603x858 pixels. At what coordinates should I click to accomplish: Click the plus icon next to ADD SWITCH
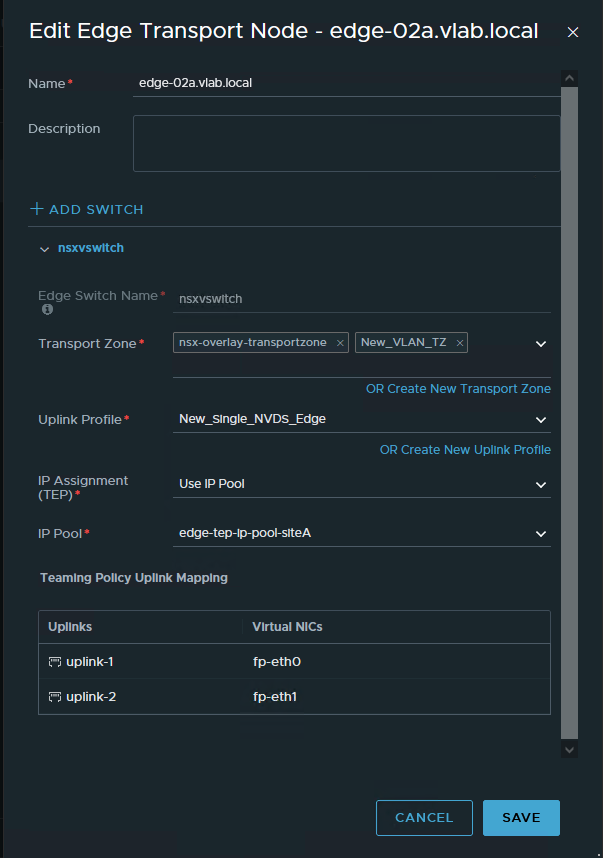35,209
